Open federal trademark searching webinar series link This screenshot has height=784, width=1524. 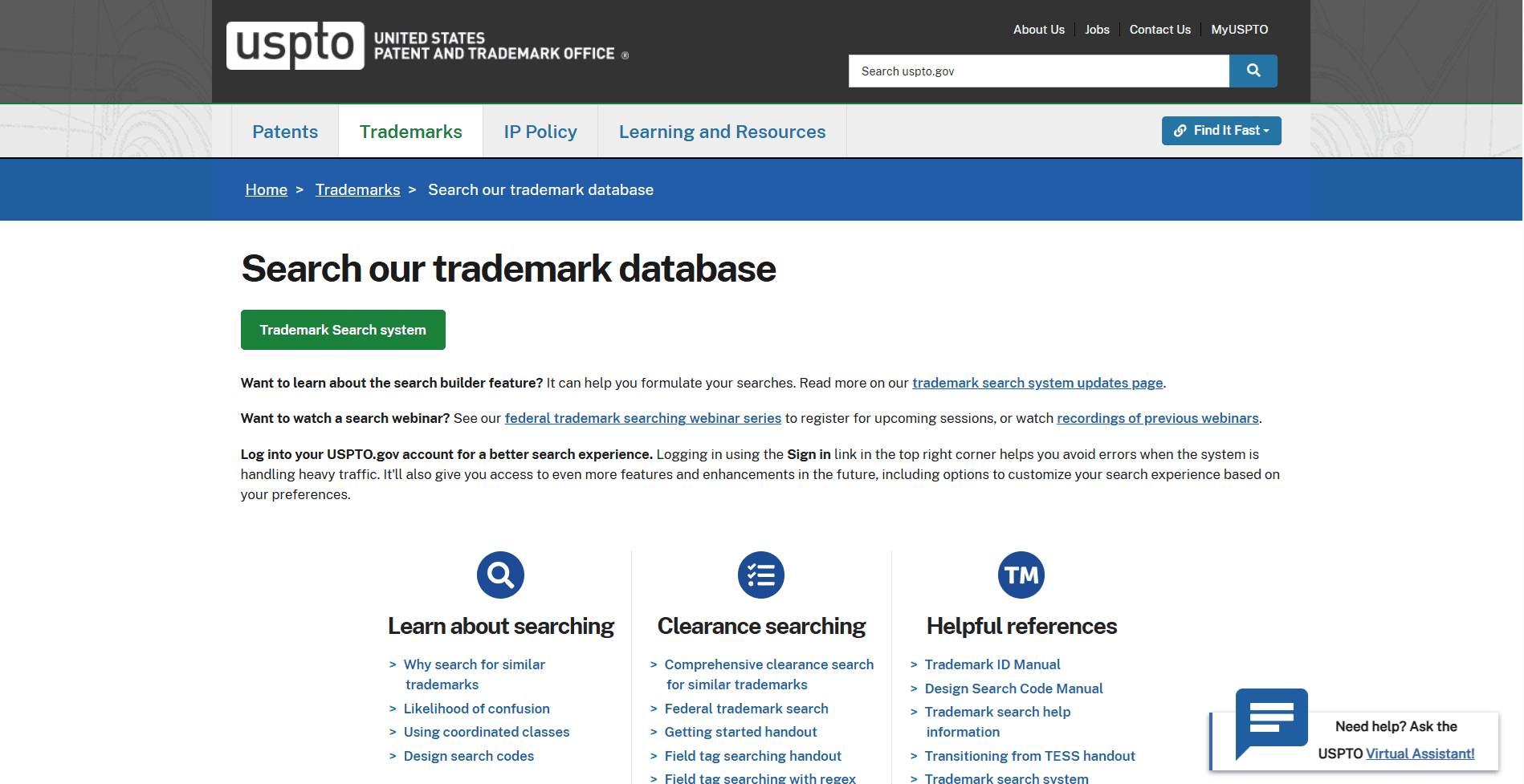tap(643, 418)
